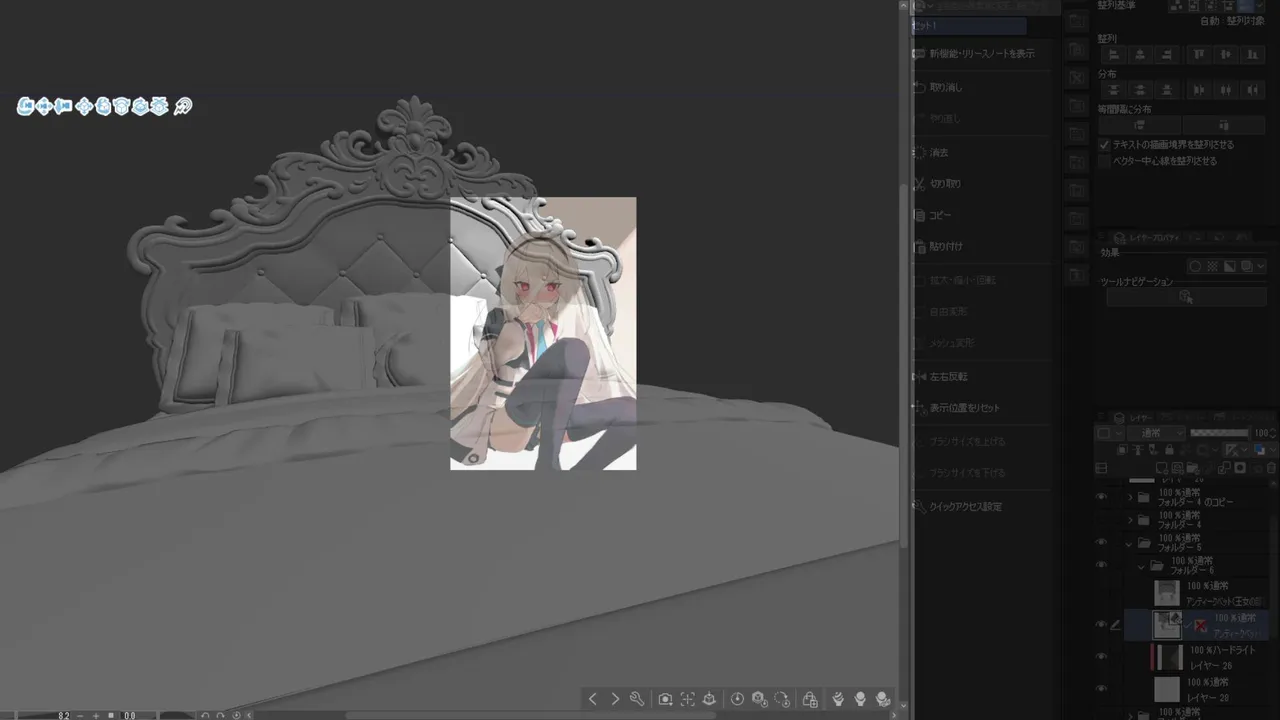The height and width of the screenshot is (720, 1280).
Task: Click the canvas horizontal scrollbar
Action: [x=530, y=715]
